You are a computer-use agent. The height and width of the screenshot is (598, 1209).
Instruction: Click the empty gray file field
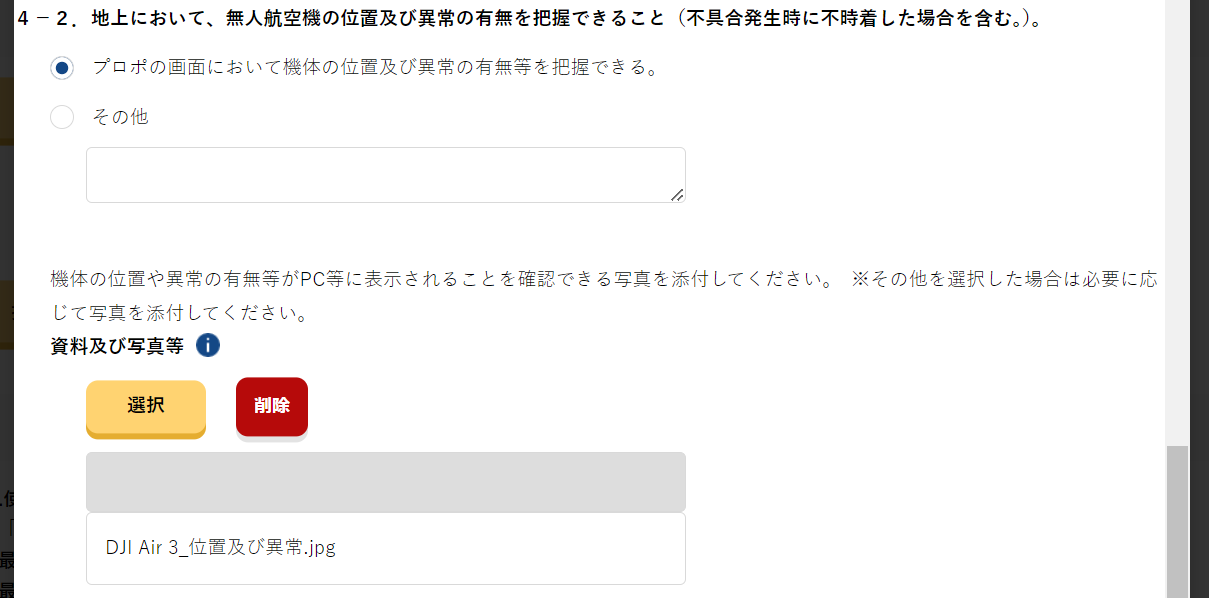coord(385,482)
